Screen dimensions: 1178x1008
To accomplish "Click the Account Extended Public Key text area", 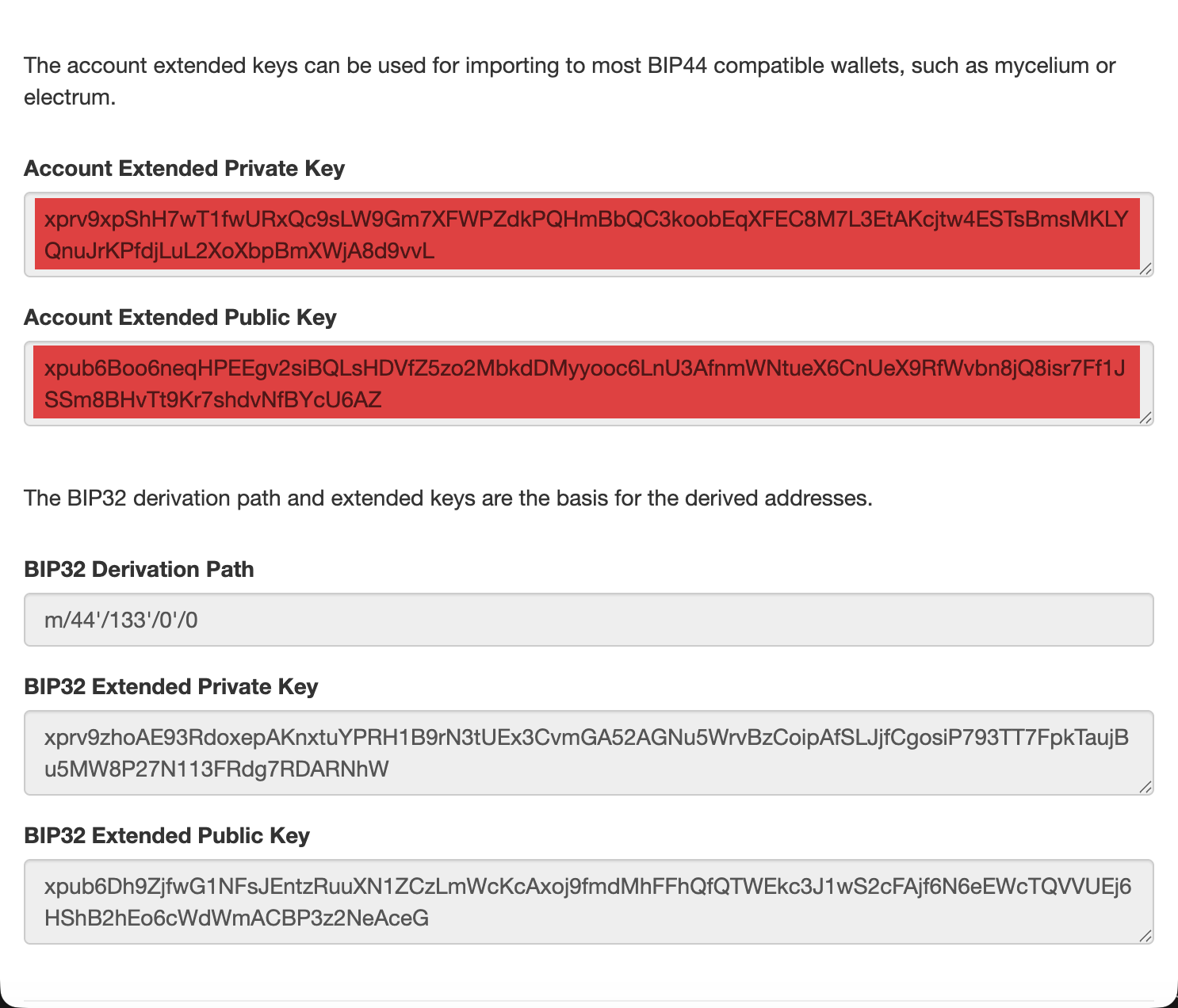I will coord(587,384).
